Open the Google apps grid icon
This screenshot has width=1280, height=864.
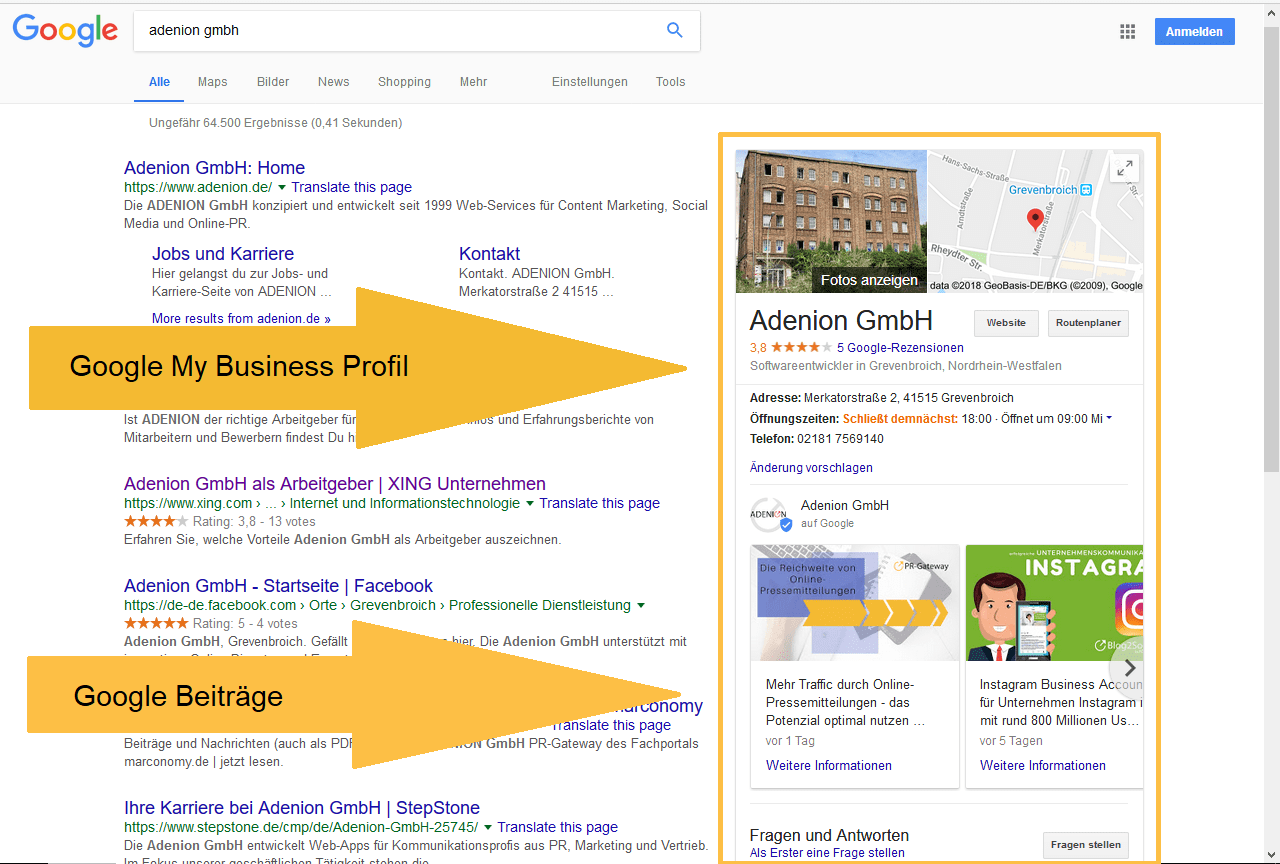click(1128, 32)
